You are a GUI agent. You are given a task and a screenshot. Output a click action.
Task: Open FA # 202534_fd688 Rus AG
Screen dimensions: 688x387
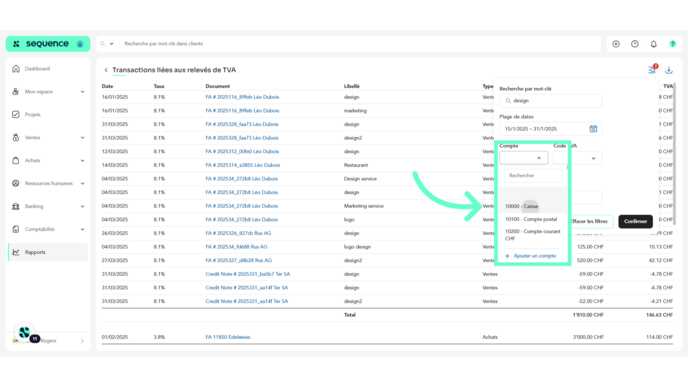236,247
